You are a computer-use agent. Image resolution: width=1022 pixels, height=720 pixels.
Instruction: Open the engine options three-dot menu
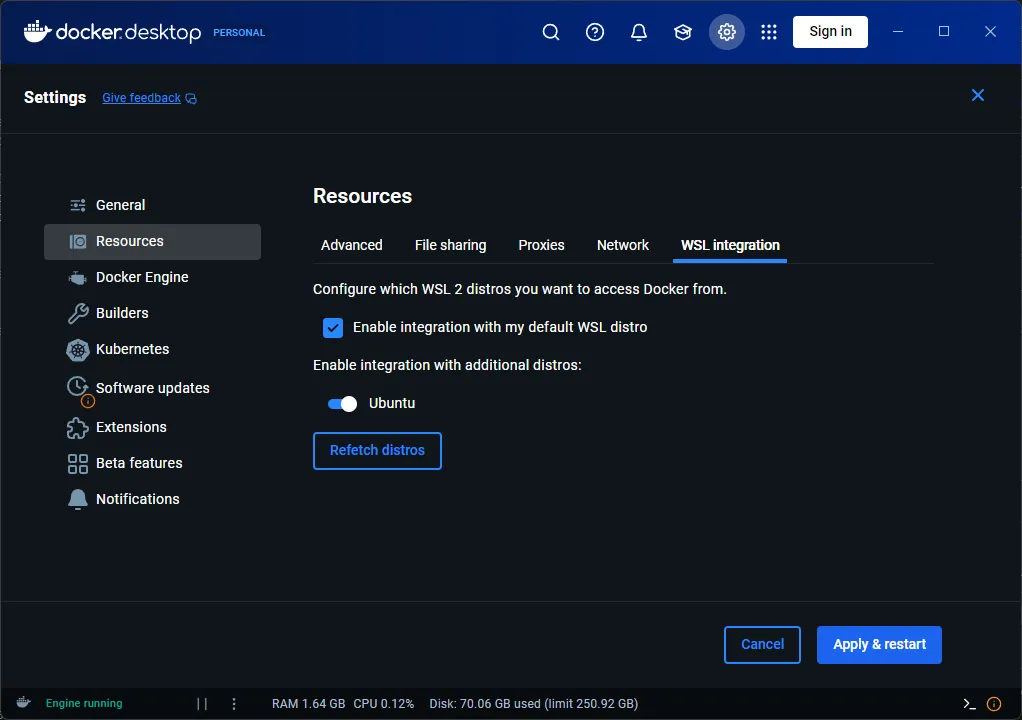point(234,704)
